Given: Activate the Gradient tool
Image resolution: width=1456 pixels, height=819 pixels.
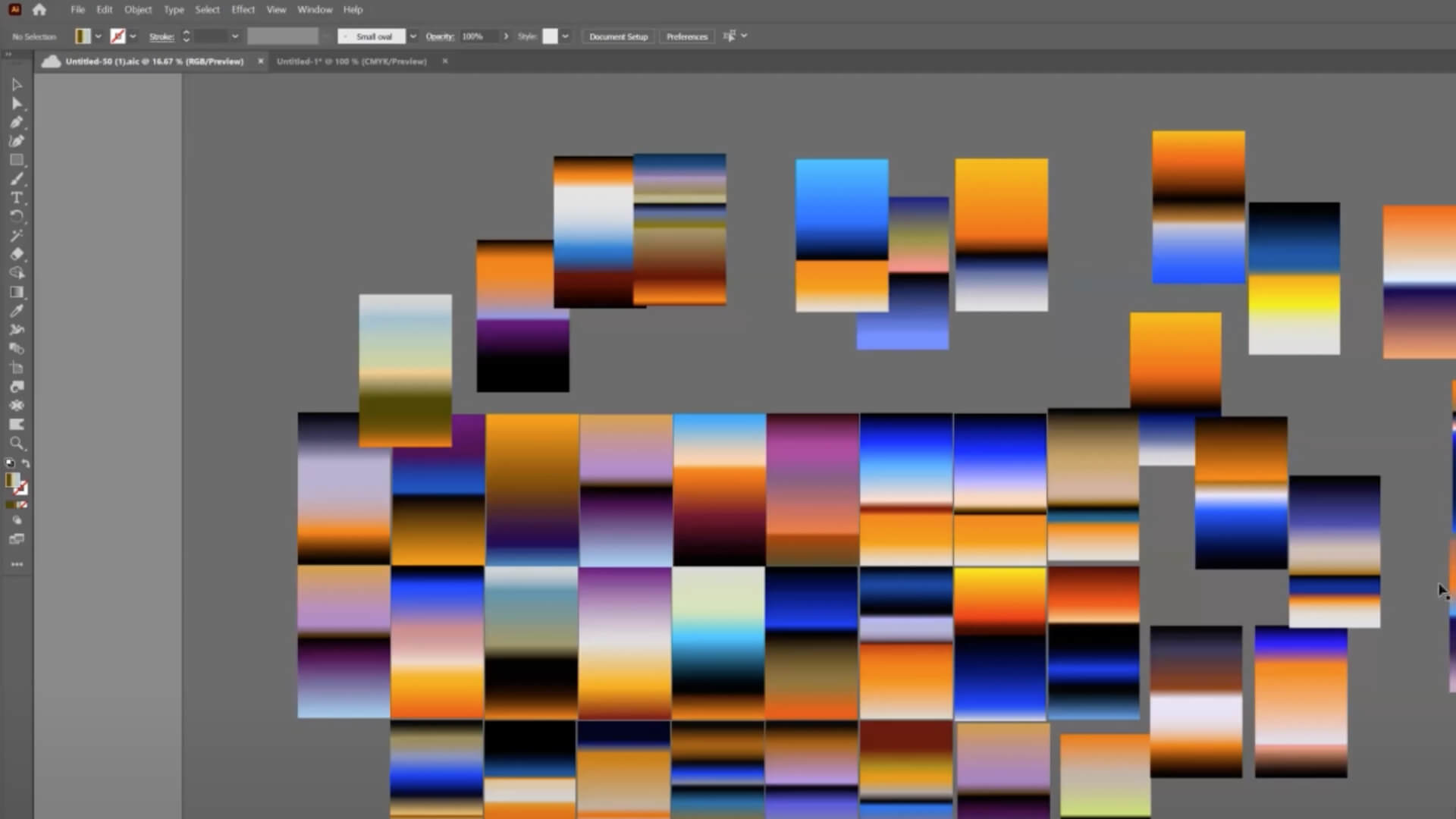Looking at the screenshot, I should click(x=17, y=292).
